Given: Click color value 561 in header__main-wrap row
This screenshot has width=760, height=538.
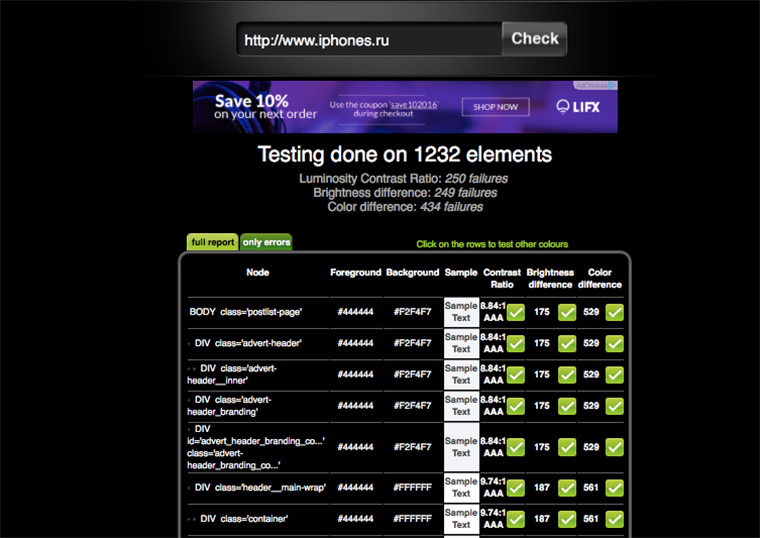Looking at the screenshot, I should click(591, 488).
